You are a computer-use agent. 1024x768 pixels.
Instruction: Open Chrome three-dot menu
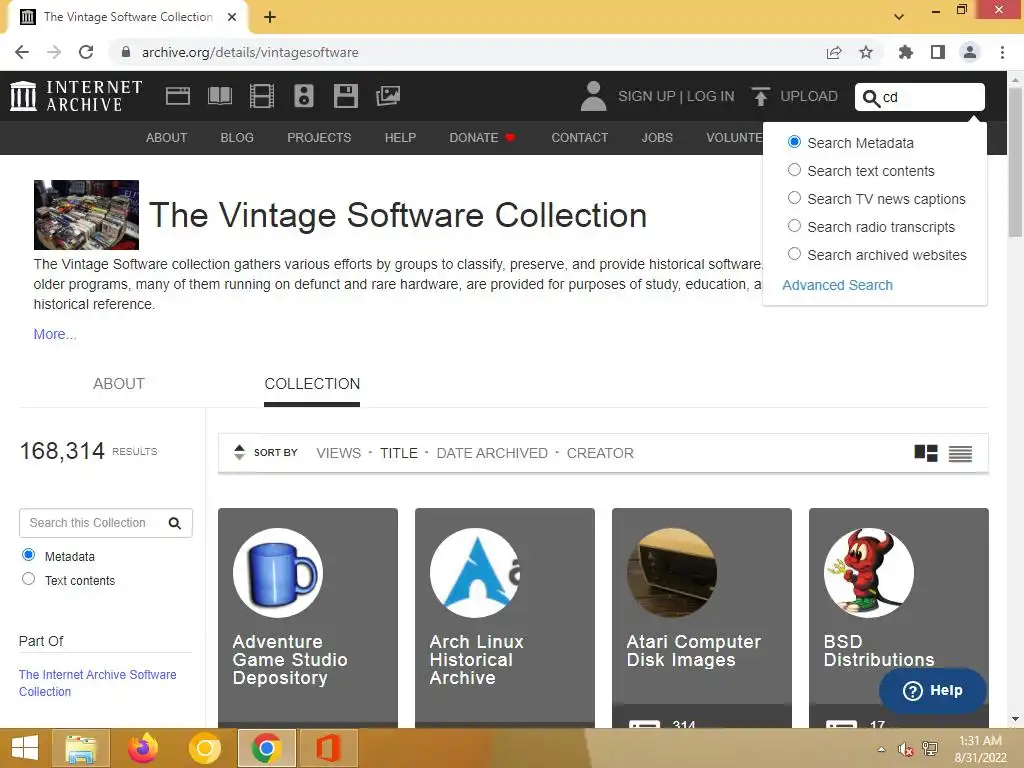point(1002,52)
